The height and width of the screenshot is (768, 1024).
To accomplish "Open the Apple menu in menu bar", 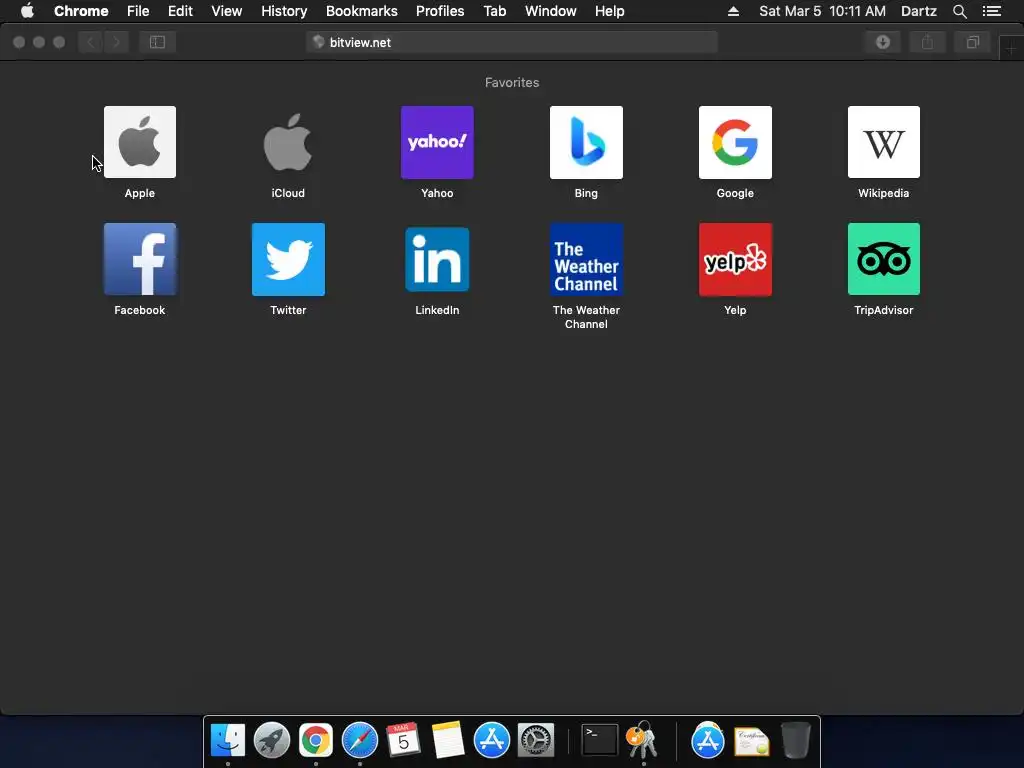I will coord(27,11).
